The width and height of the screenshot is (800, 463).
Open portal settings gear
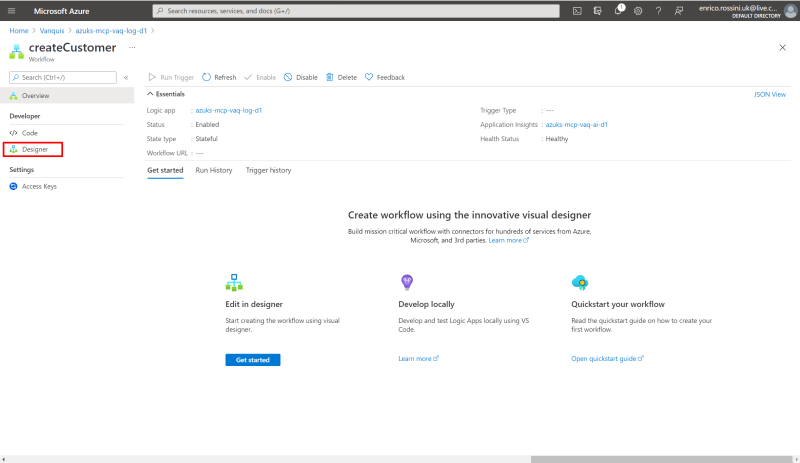(638, 11)
